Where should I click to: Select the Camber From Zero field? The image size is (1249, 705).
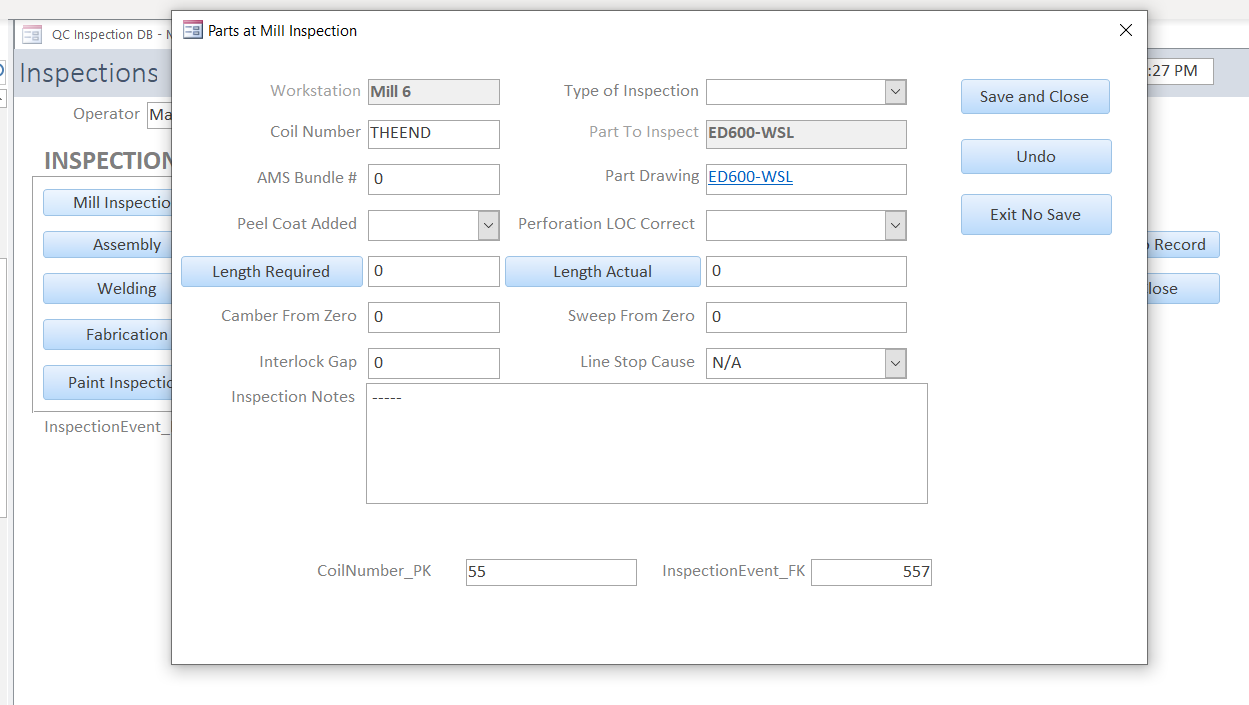(433, 318)
